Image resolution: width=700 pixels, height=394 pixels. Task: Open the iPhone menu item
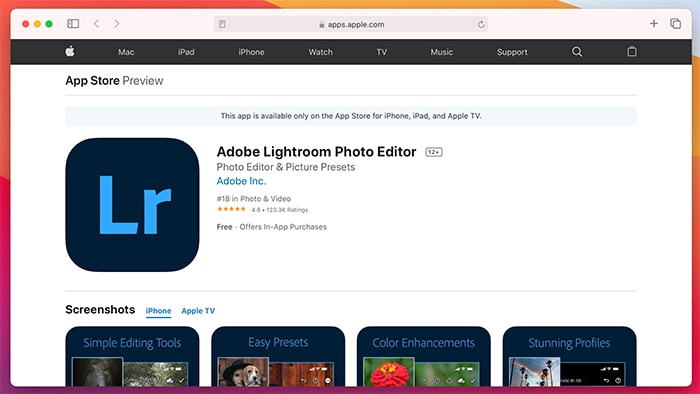pyautogui.click(x=251, y=52)
